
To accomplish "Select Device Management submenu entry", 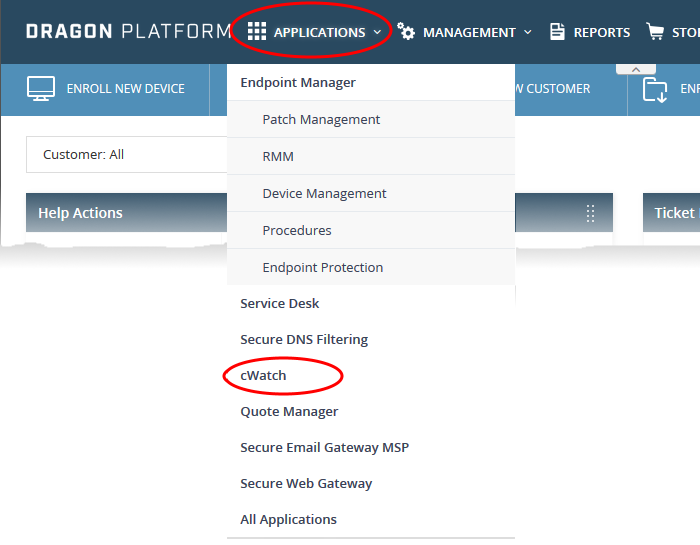I will click(371, 193).
